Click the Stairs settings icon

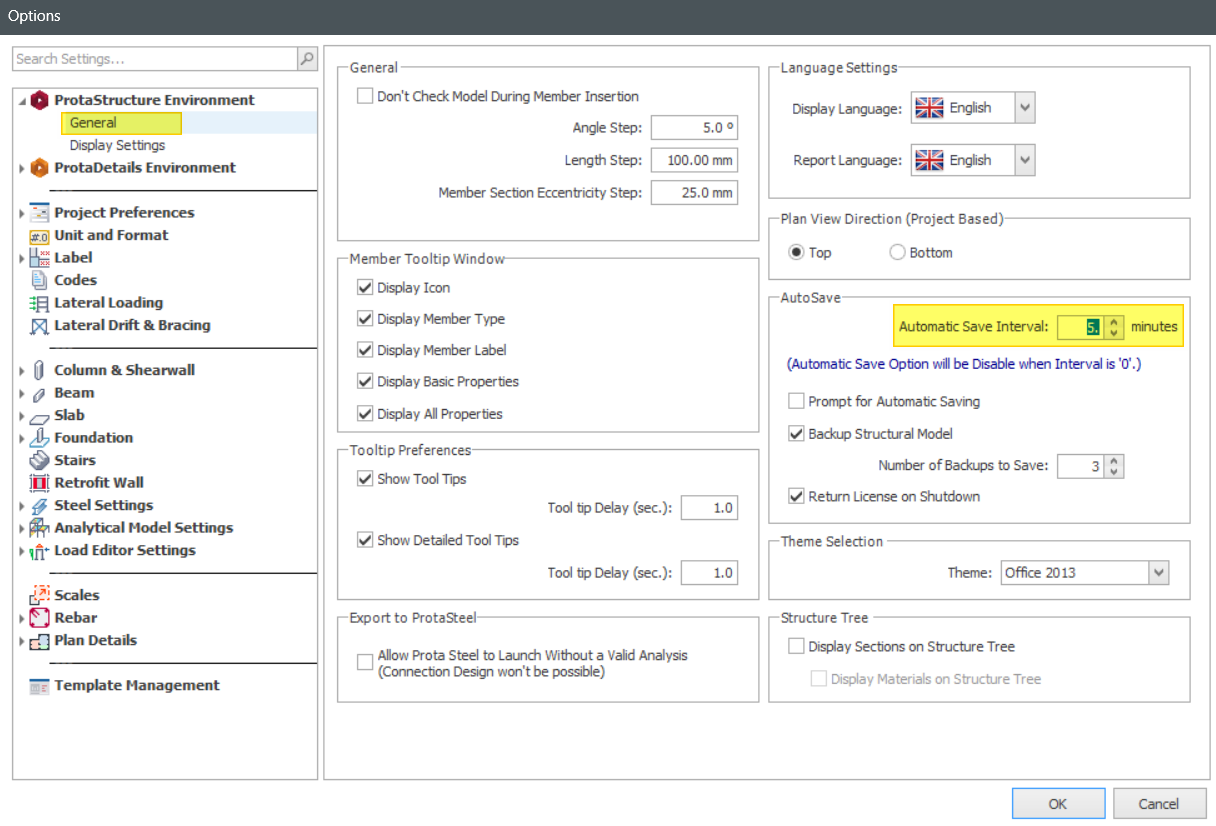[37, 460]
